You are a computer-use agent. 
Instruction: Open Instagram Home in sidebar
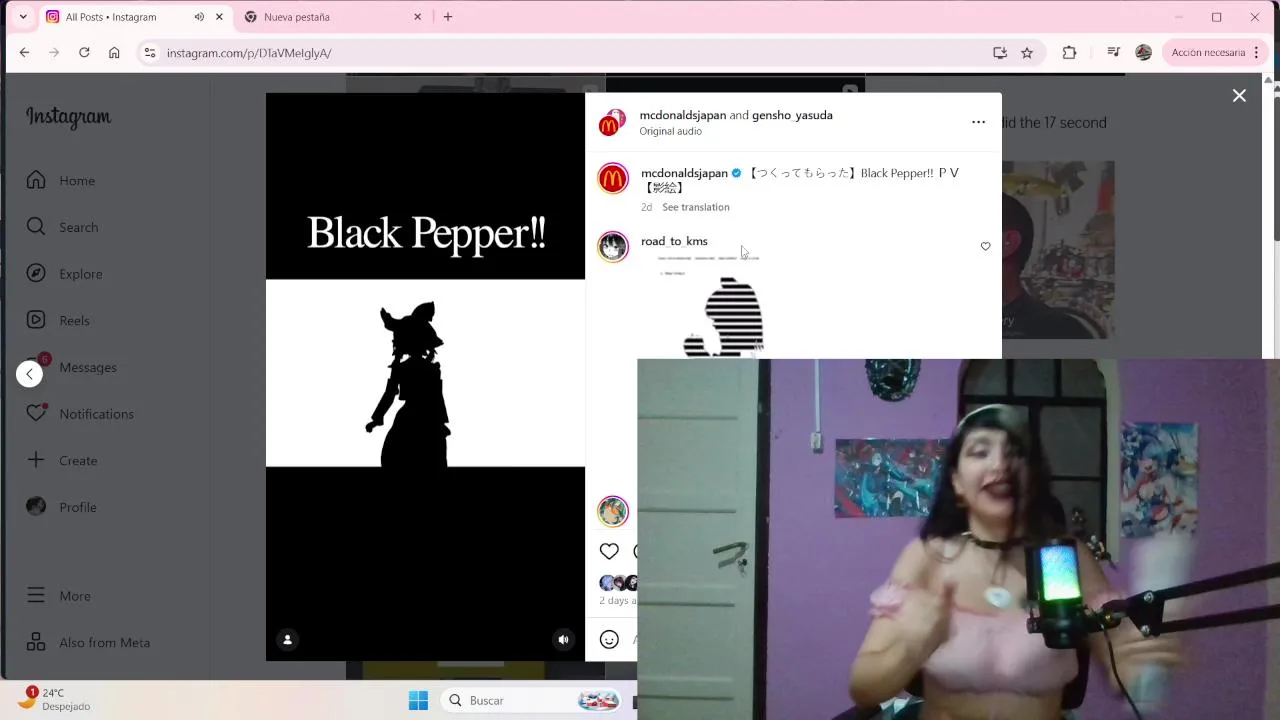[x=61, y=181]
